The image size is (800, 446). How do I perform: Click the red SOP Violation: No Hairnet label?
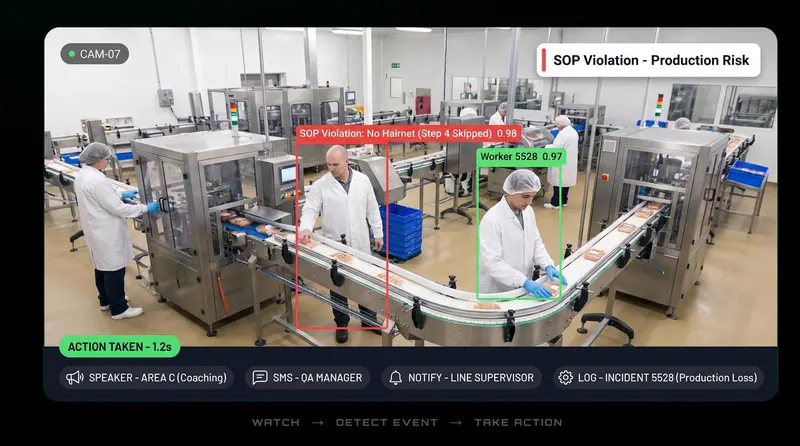coord(409,134)
